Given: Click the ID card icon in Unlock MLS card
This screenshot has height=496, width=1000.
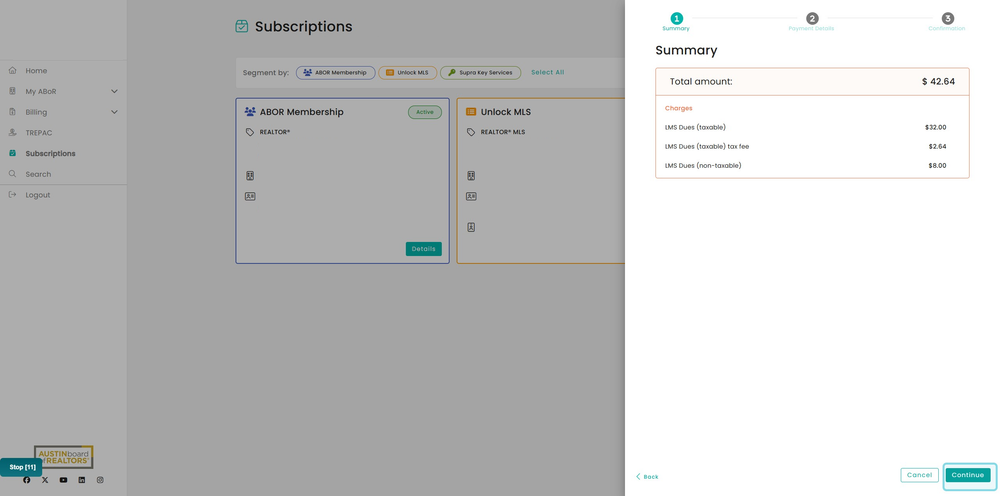Looking at the screenshot, I should pos(471,196).
